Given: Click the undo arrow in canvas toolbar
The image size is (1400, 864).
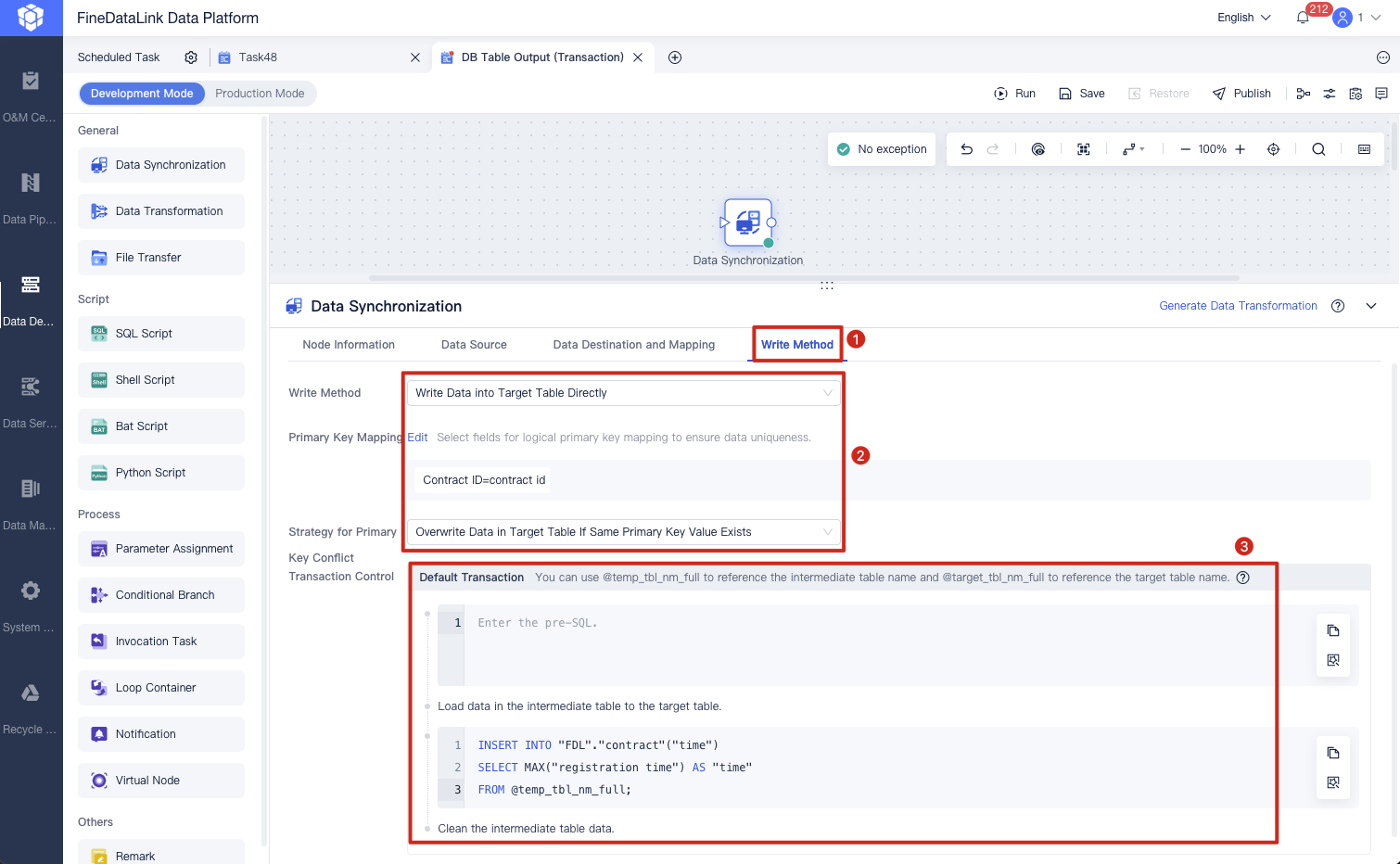Looking at the screenshot, I should point(966,149).
